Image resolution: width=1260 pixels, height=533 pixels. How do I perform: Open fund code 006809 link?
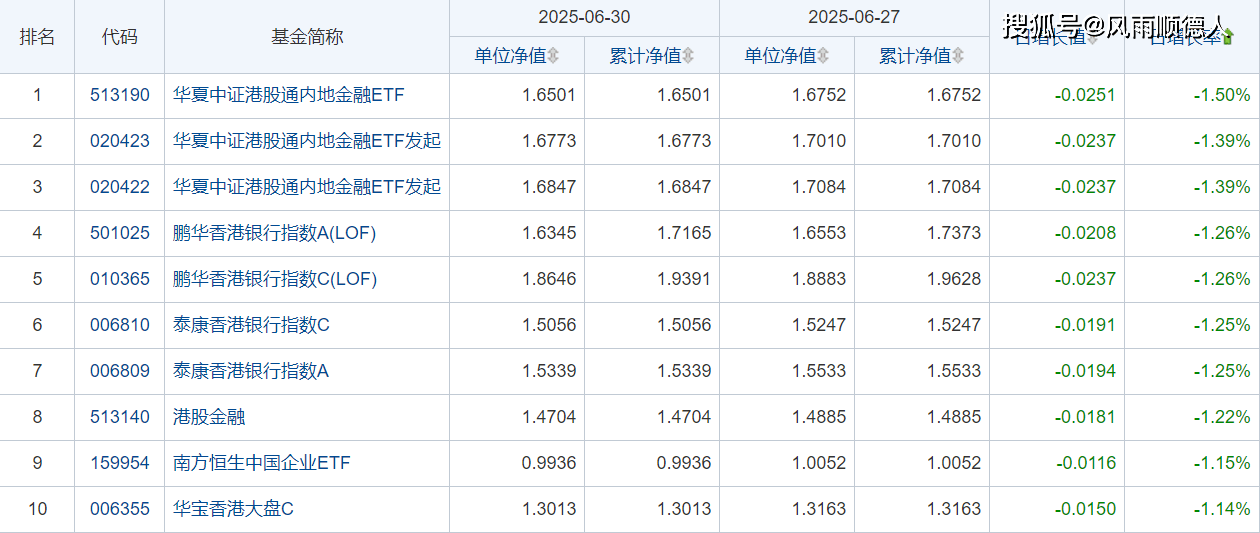[x=120, y=372]
